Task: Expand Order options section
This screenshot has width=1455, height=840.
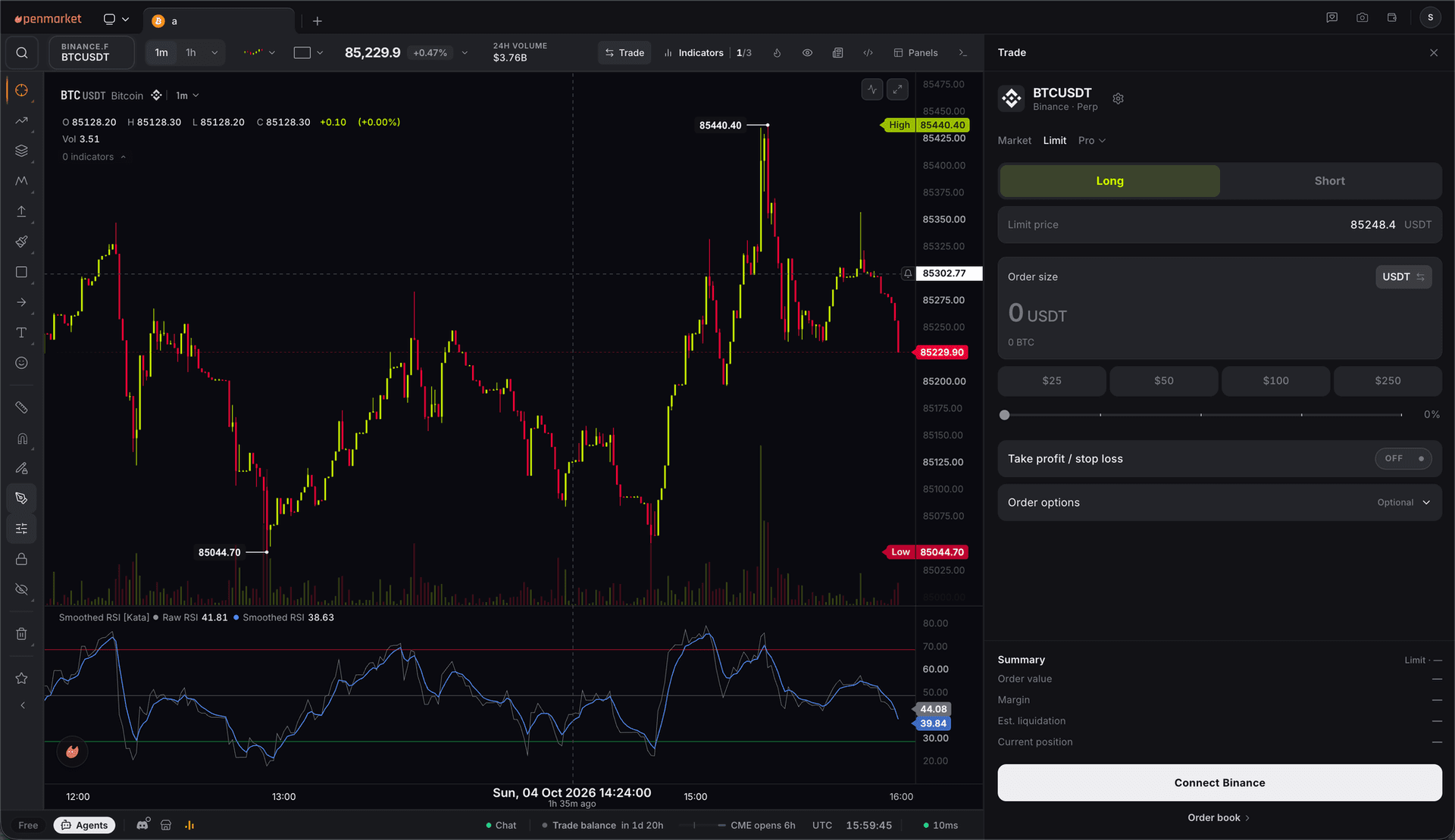Action: click(x=1219, y=502)
